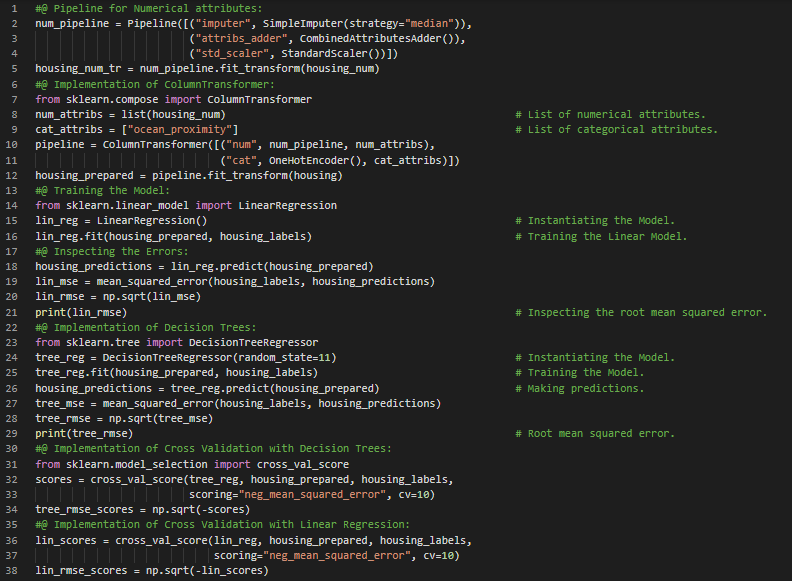Click line number 38 in the gutter
Image resolution: width=792 pixels, height=581 pixels.
click(14, 570)
